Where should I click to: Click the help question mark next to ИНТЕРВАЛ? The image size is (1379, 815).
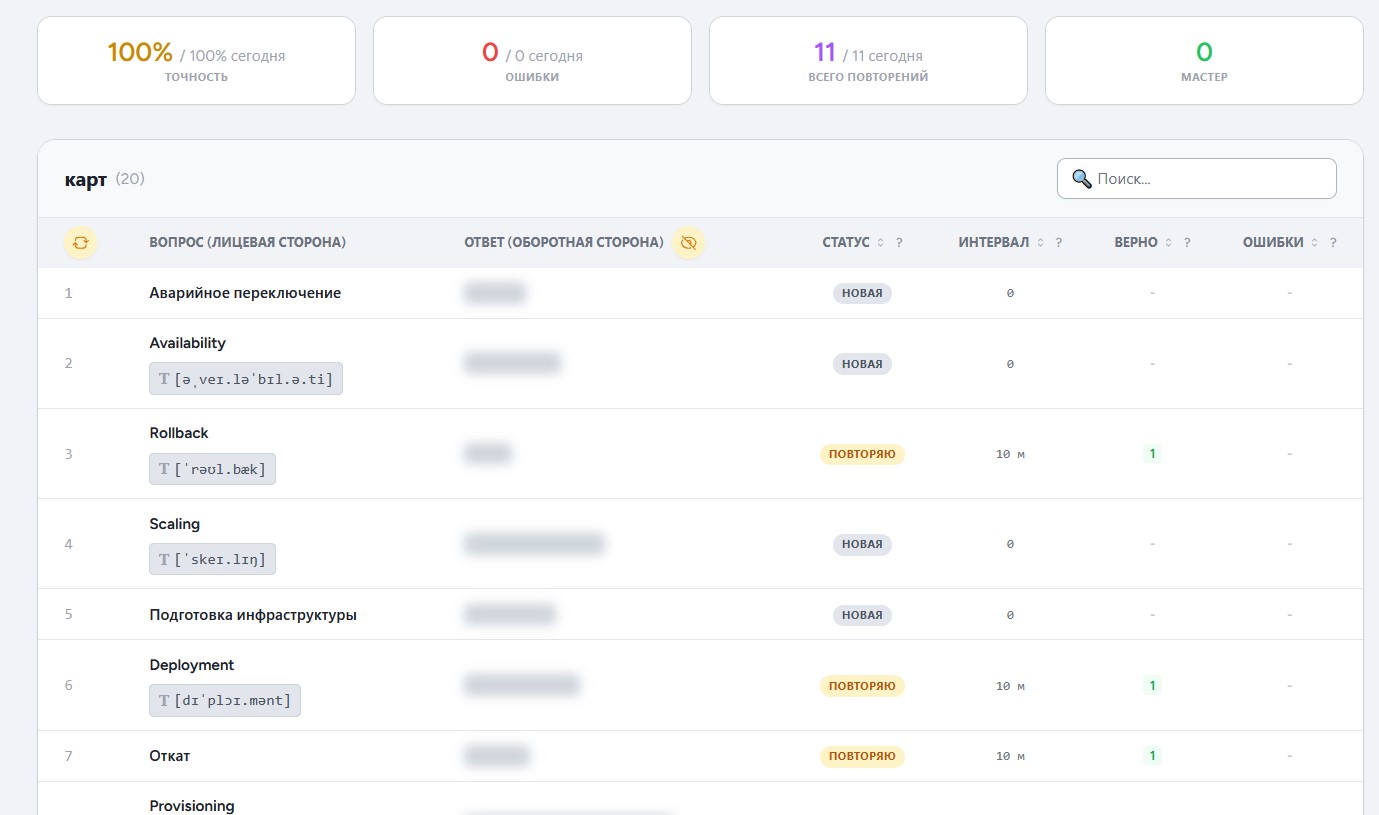1059,242
